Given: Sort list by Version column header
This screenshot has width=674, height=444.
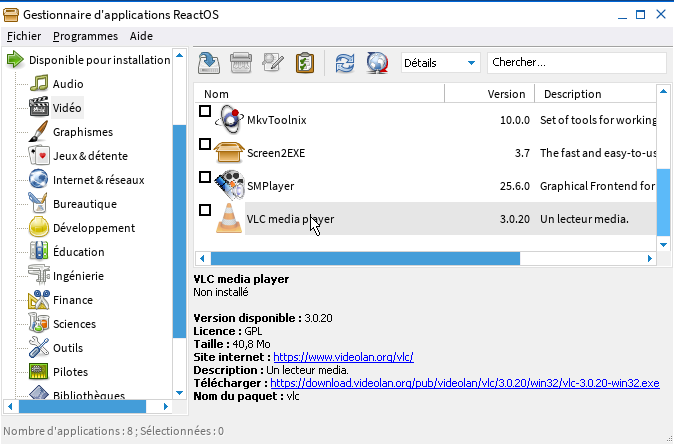Looking at the screenshot, I should click(x=505, y=94).
